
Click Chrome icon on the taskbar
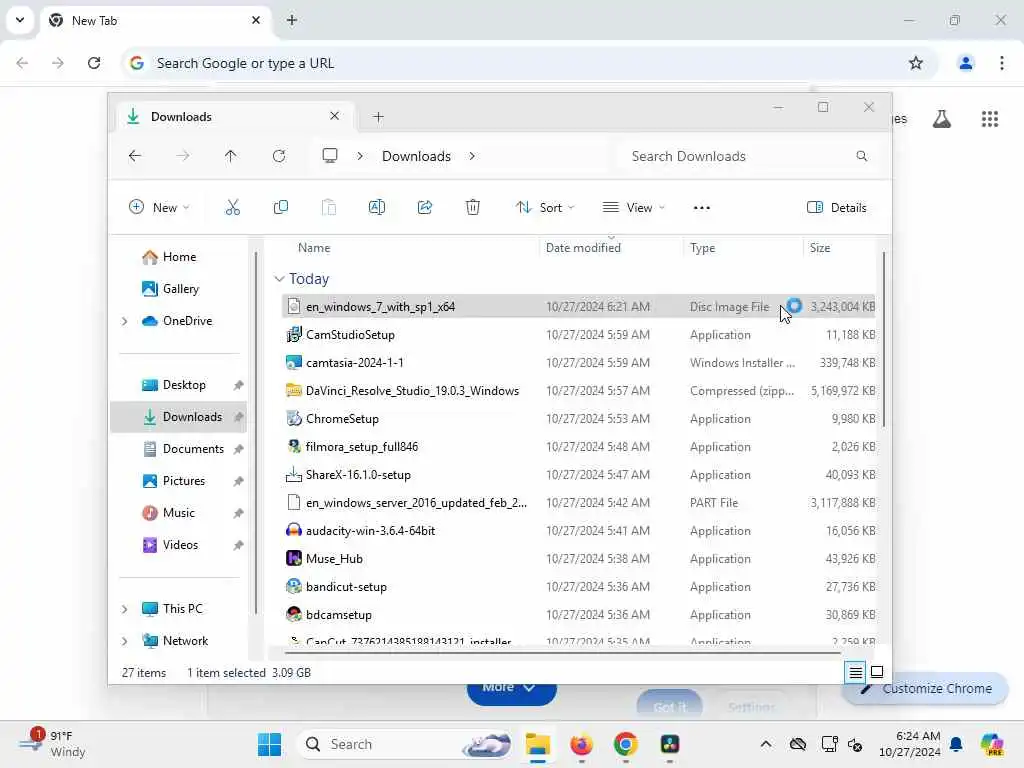point(626,744)
